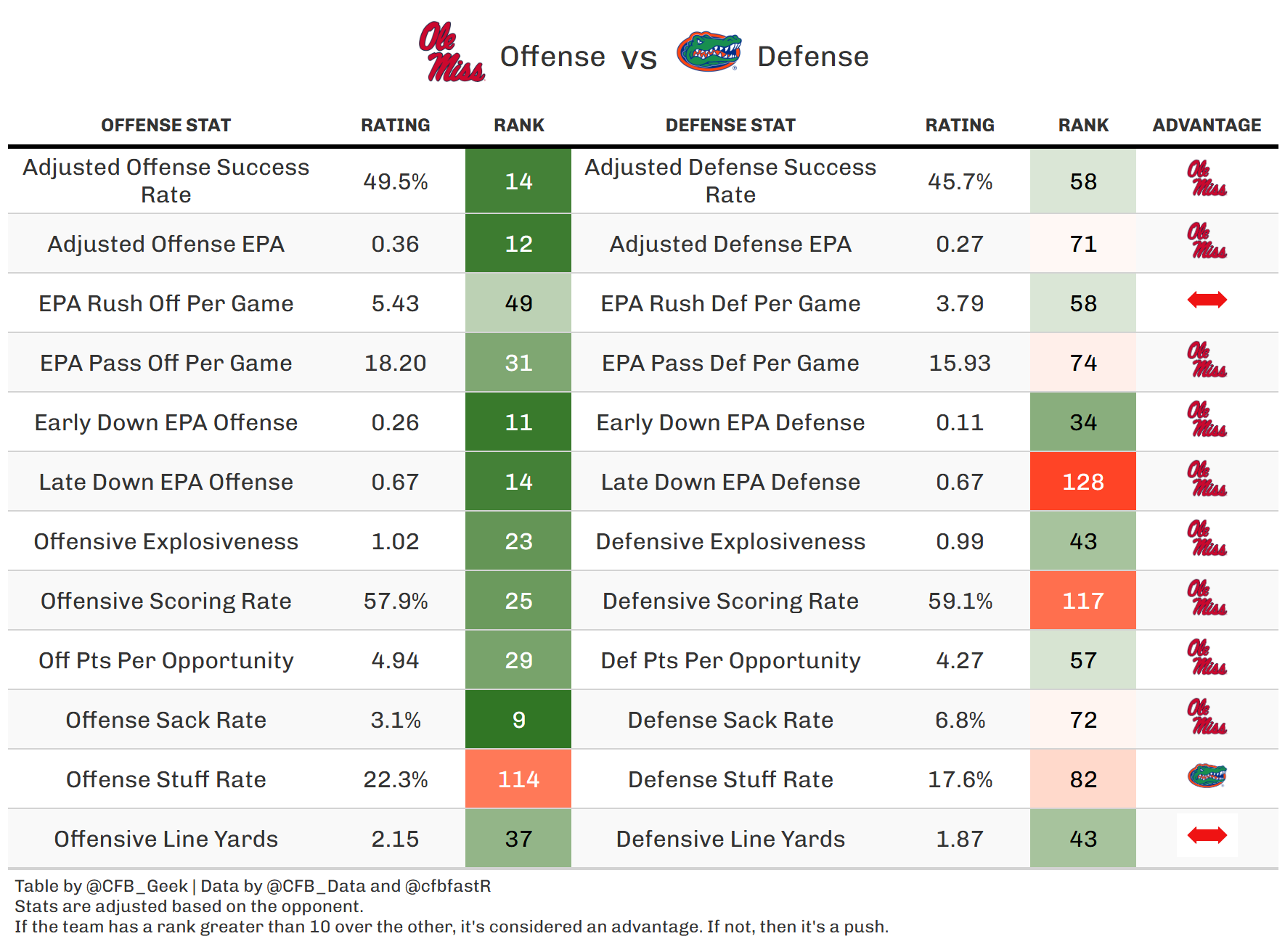1285x952 pixels.
Task: Click the Ole Miss advantage logo for EPA Pass row
Action: point(1207,361)
